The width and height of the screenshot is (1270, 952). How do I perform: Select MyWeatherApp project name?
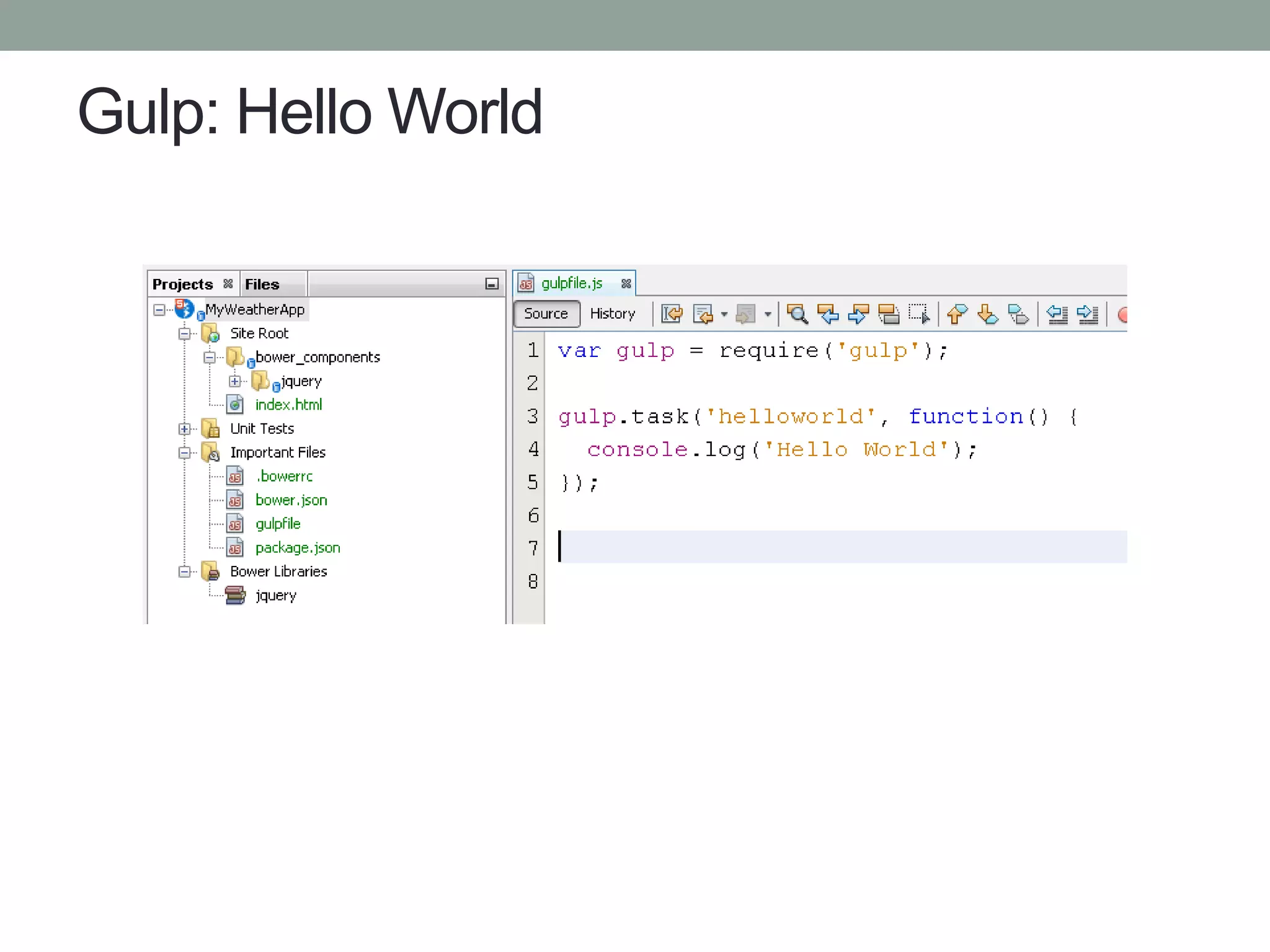coord(255,309)
